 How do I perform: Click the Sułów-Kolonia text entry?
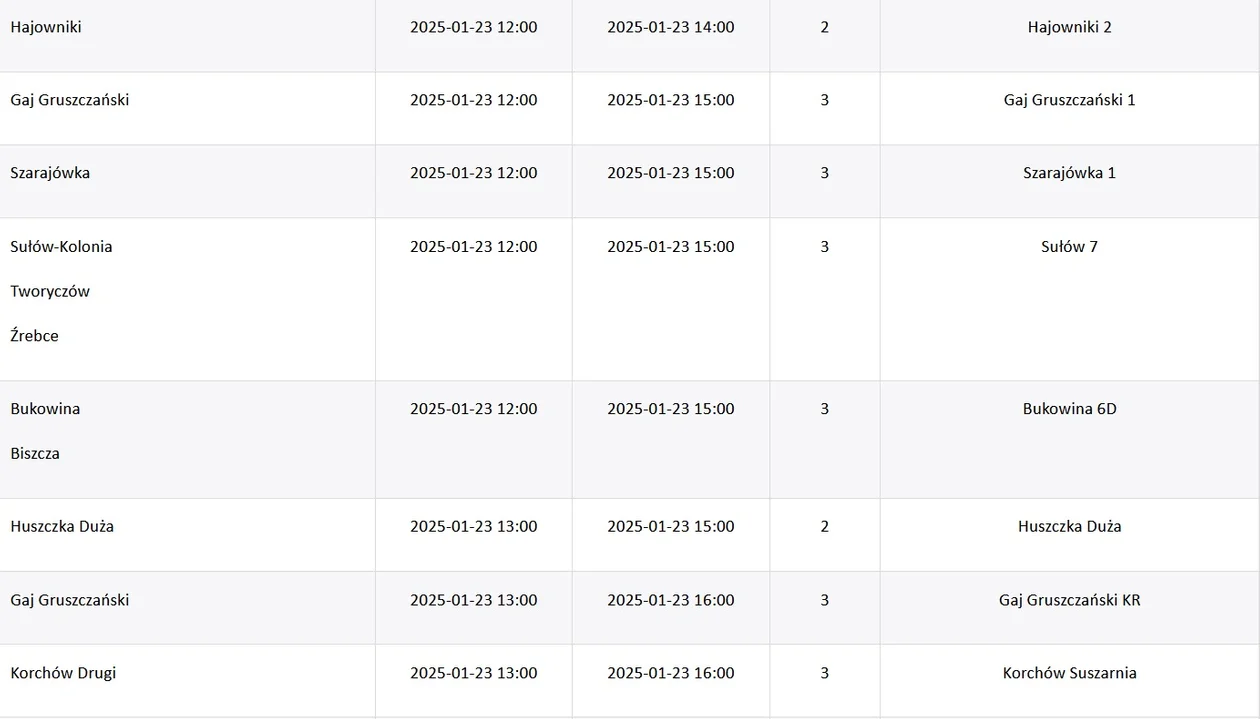tap(61, 247)
